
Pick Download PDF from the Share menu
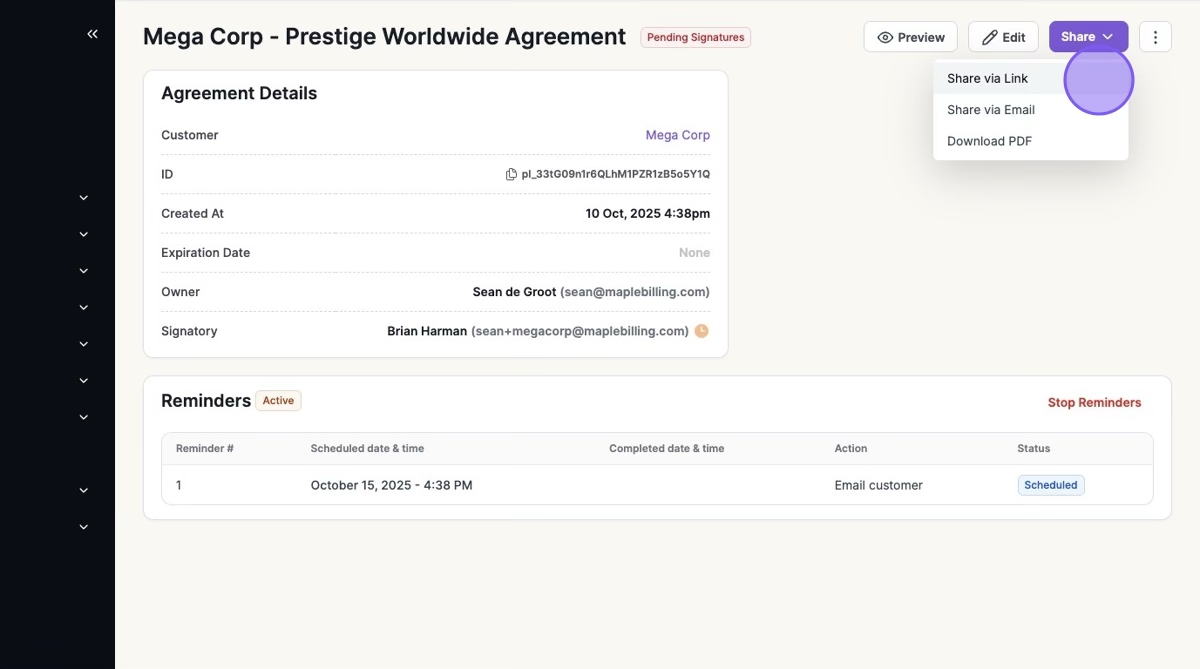[989, 141]
